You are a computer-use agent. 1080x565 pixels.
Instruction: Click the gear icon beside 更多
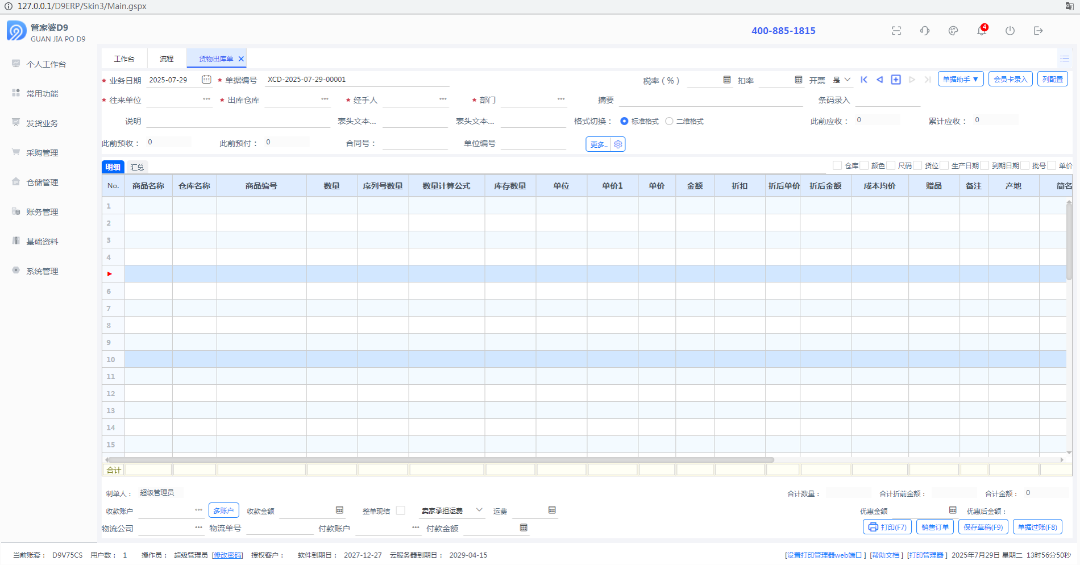[x=618, y=145]
